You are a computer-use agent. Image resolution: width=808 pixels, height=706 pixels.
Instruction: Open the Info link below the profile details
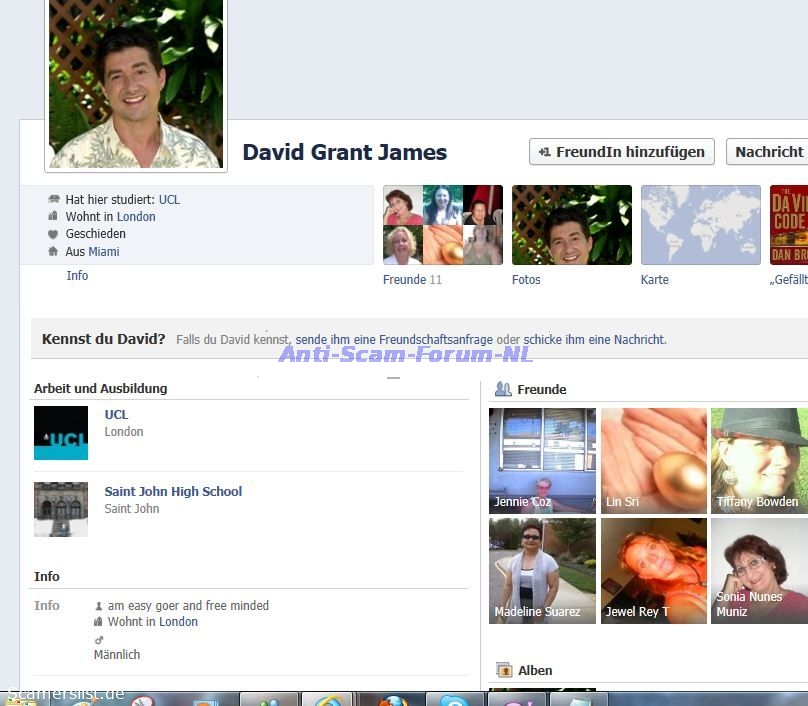[77, 276]
